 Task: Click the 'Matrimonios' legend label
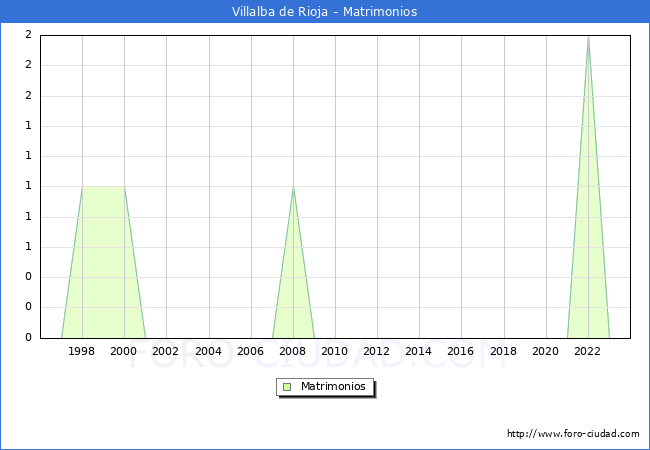click(333, 386)
